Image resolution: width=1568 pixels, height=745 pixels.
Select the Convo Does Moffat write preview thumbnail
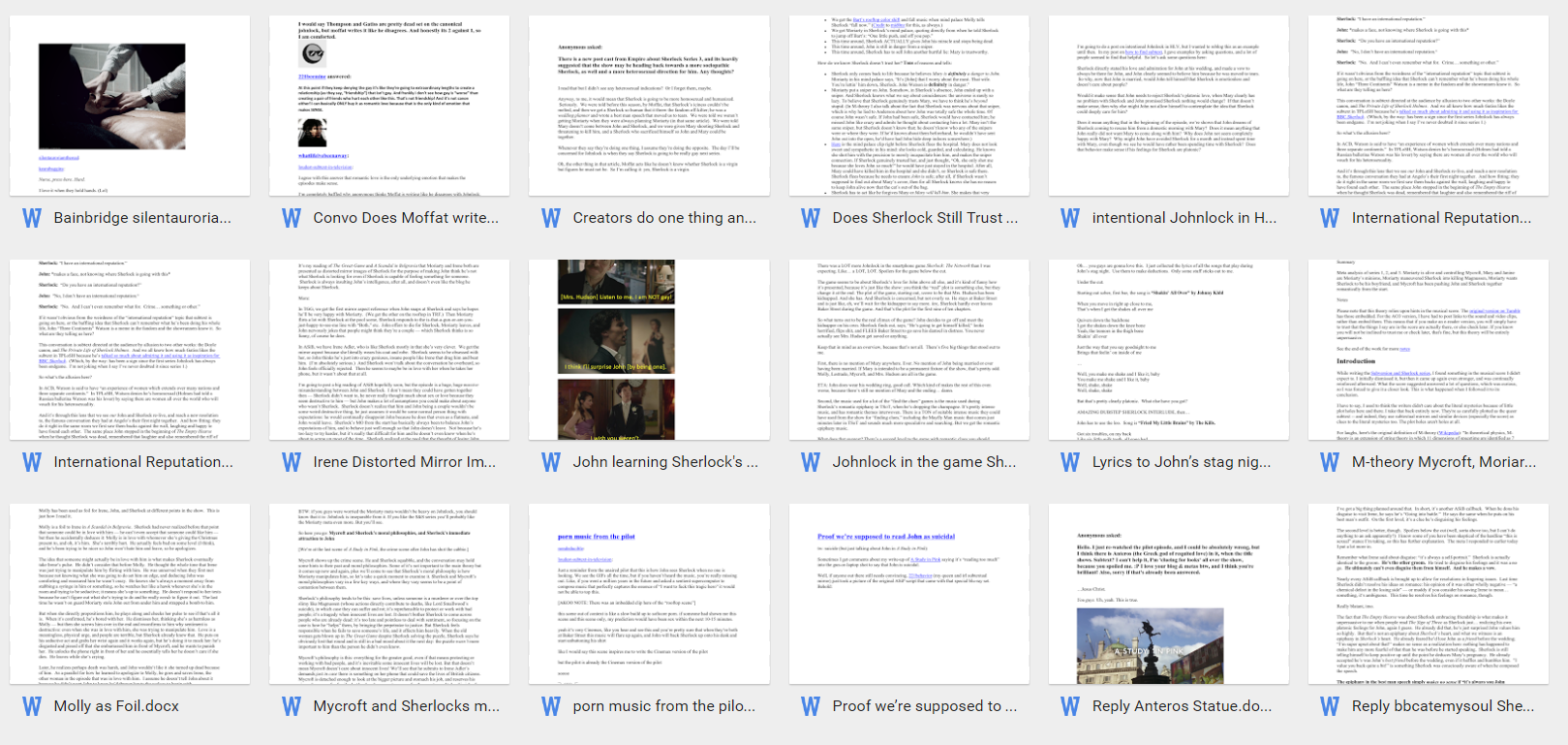[389, 106]
